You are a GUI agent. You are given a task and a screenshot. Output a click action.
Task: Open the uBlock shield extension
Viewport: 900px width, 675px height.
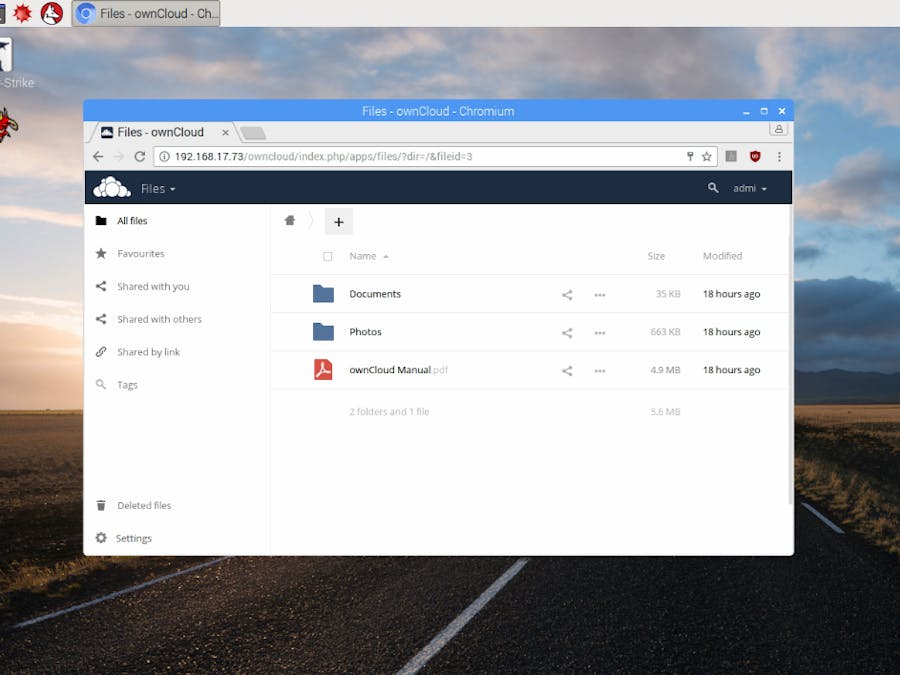tap(755, 156)
